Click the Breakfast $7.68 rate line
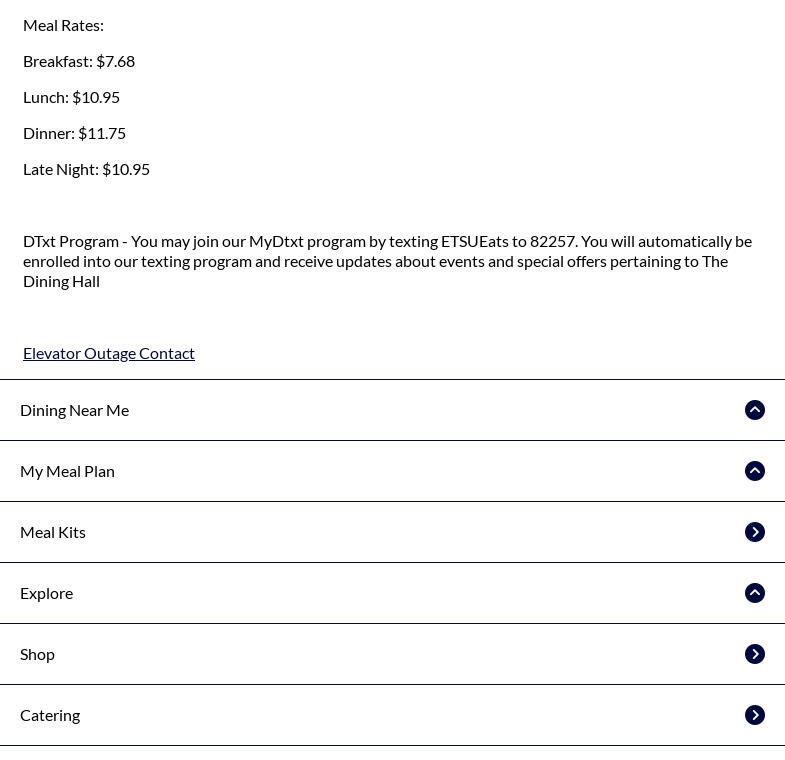 click(79, 61)
